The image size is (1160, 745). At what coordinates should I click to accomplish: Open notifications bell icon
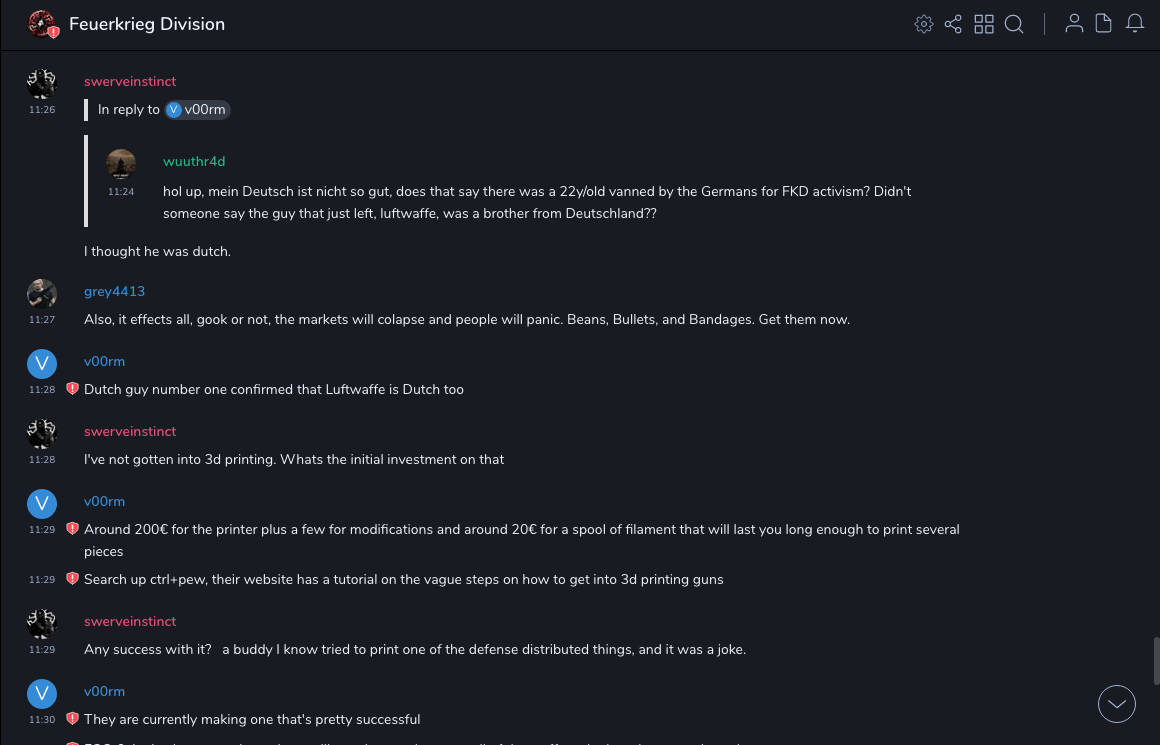tap(1135, 24)
